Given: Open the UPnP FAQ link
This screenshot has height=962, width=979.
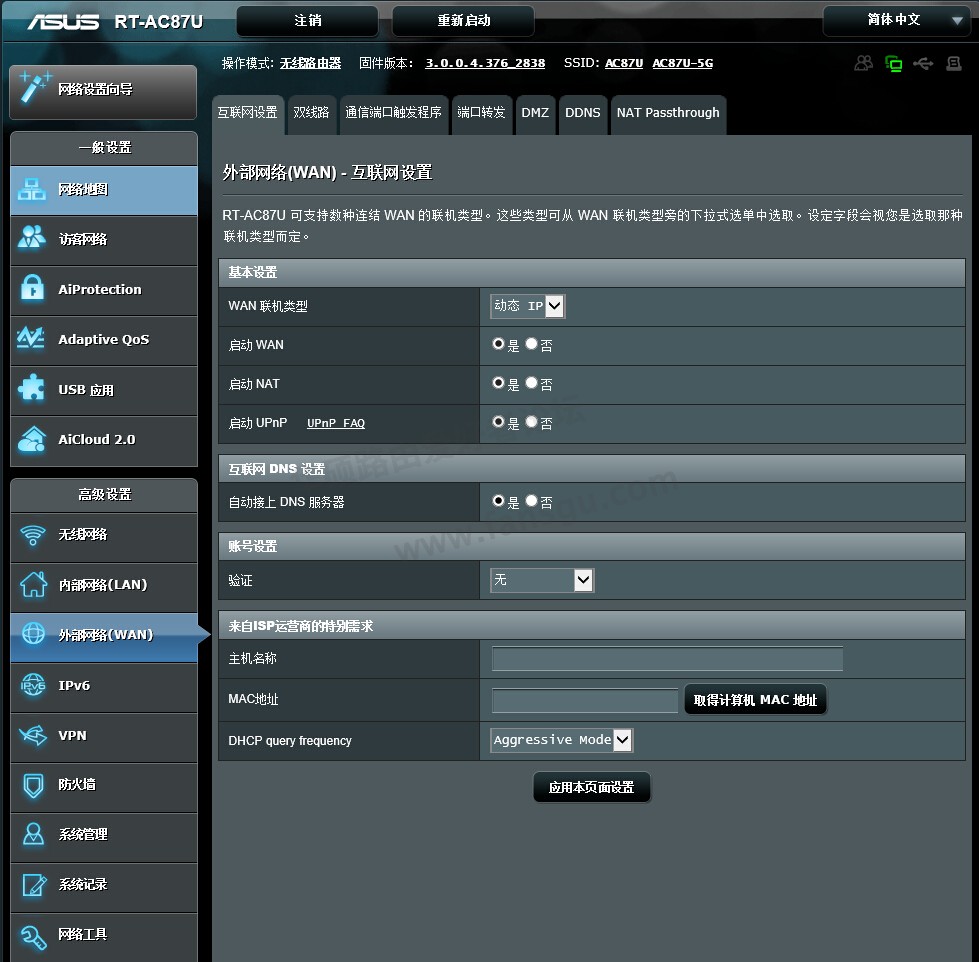Looking at the screenshot, I should [336, 423].
